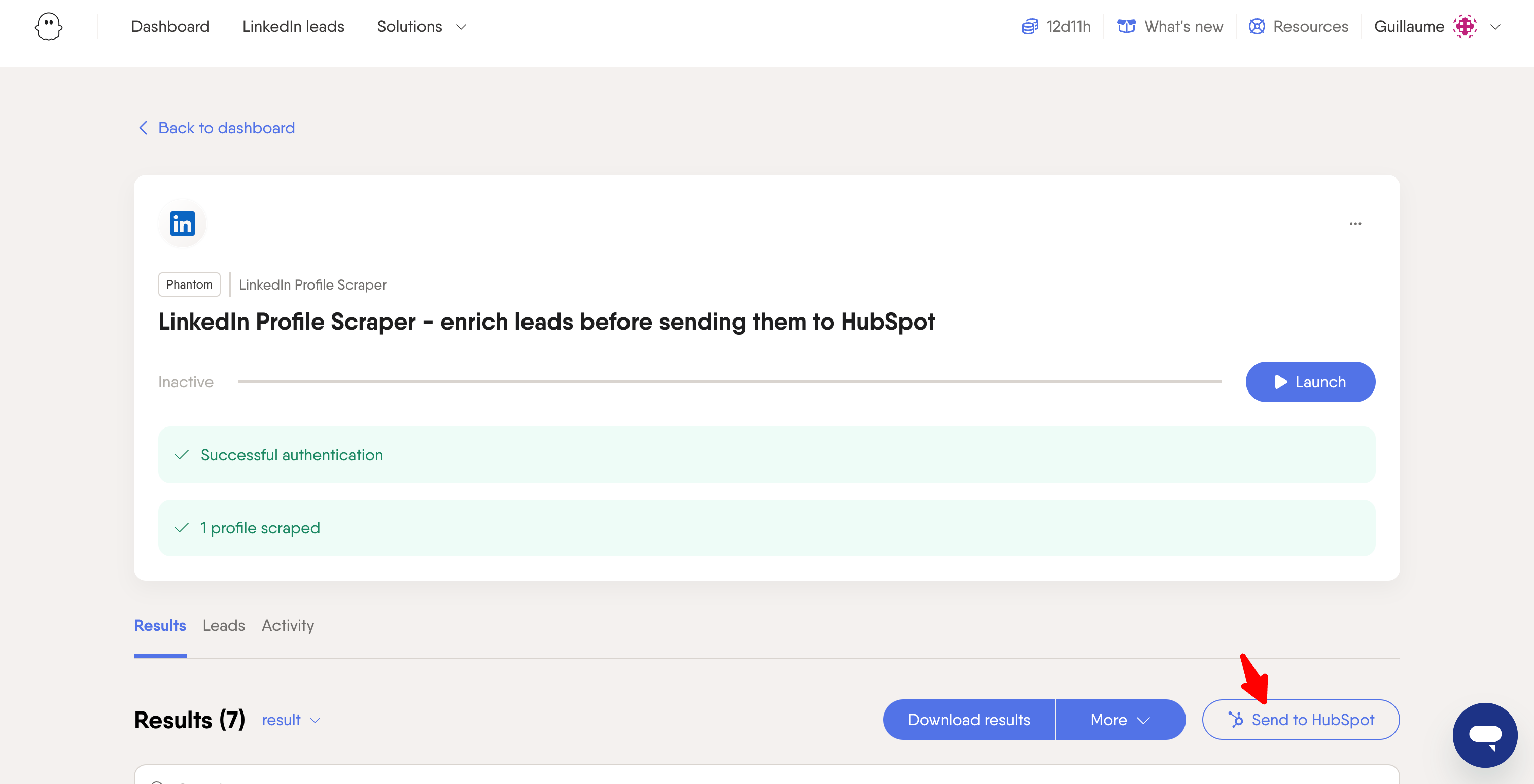Click Guillaume's profile avatar
Screen dimensions: 1534x784
tap(1465, 27)
